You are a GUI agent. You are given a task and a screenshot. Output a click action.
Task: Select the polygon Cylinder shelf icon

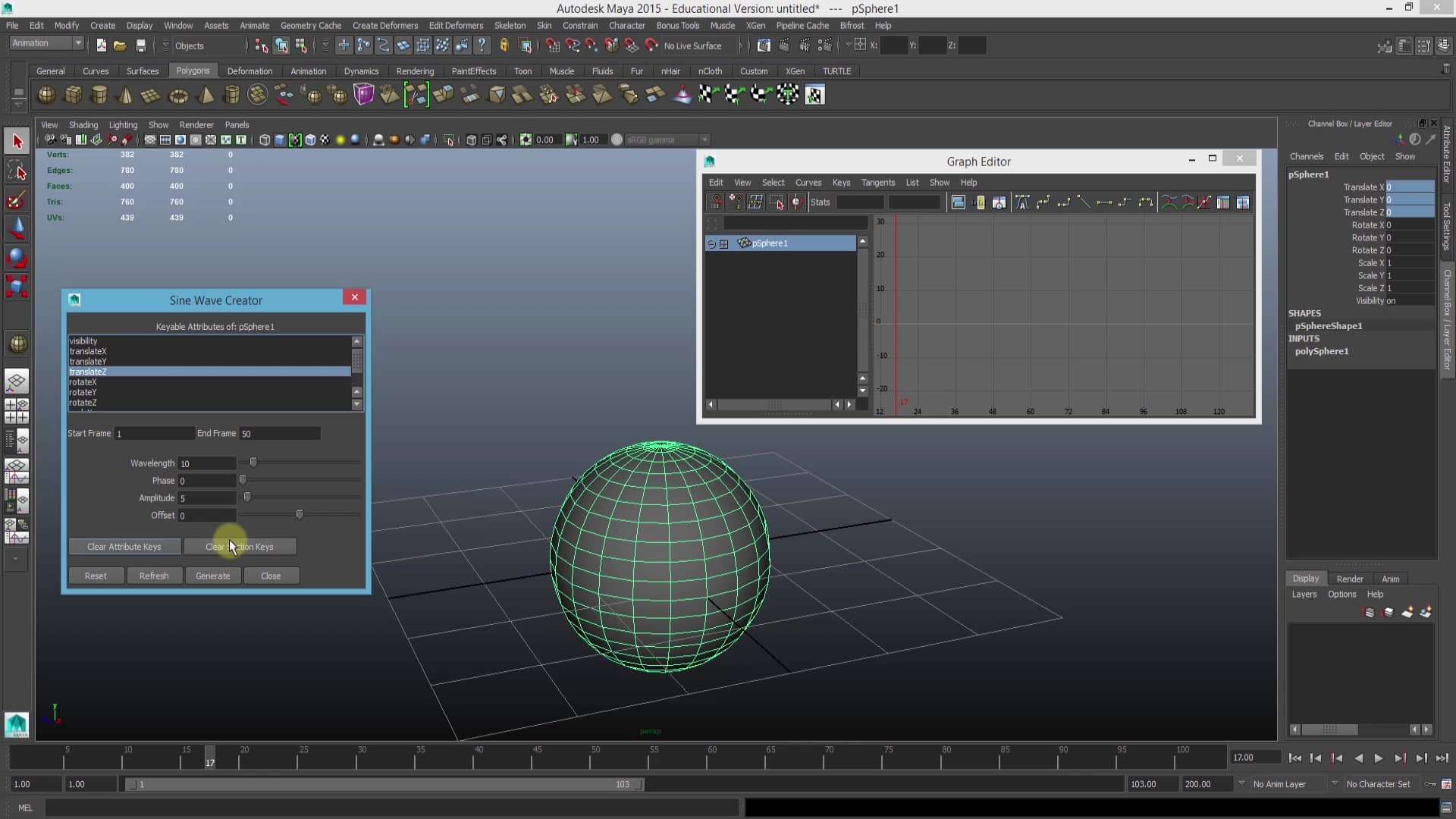pyautogui.click(x=99, y=94)
